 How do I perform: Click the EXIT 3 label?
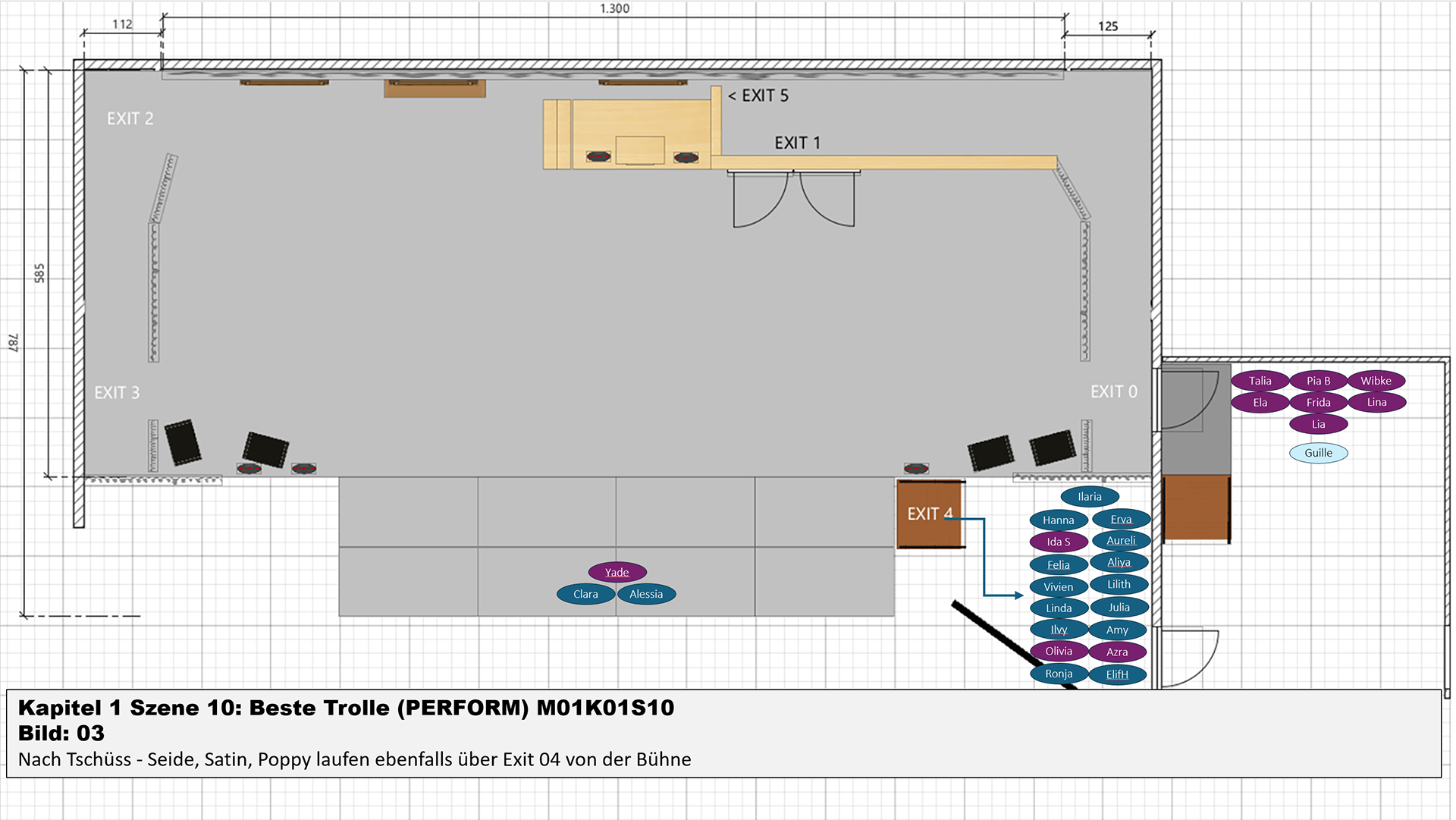tap(117, 392)
